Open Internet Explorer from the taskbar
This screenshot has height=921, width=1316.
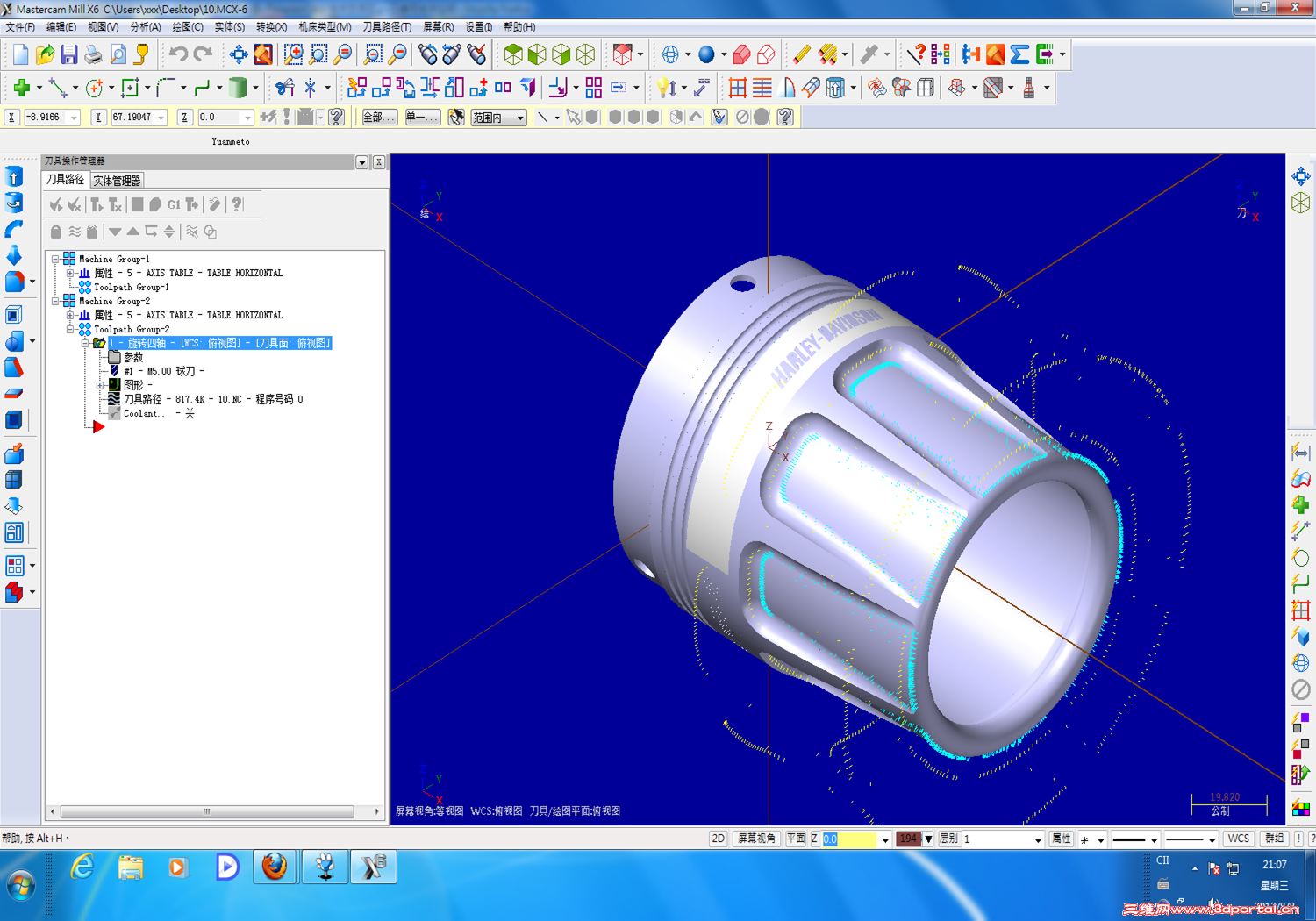pyautogui.click(x=82, y=867)
